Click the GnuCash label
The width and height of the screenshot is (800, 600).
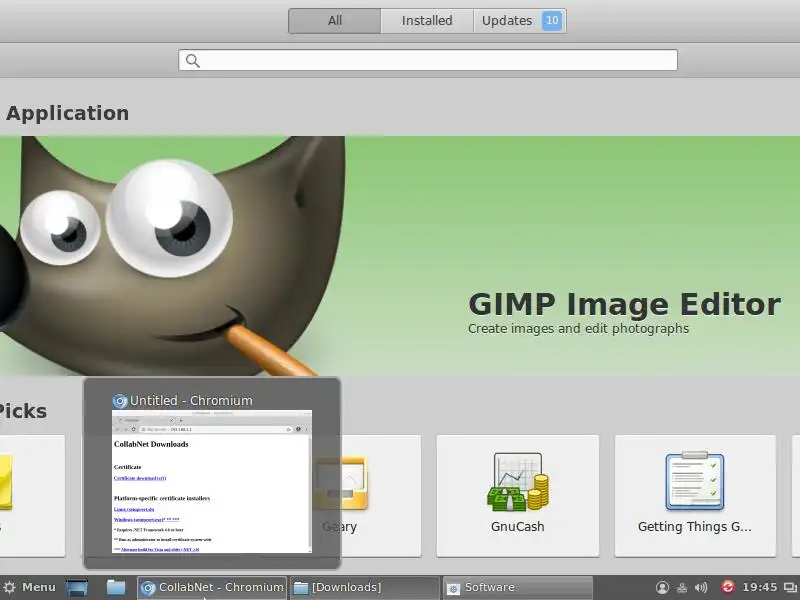[x=517, y=527]
